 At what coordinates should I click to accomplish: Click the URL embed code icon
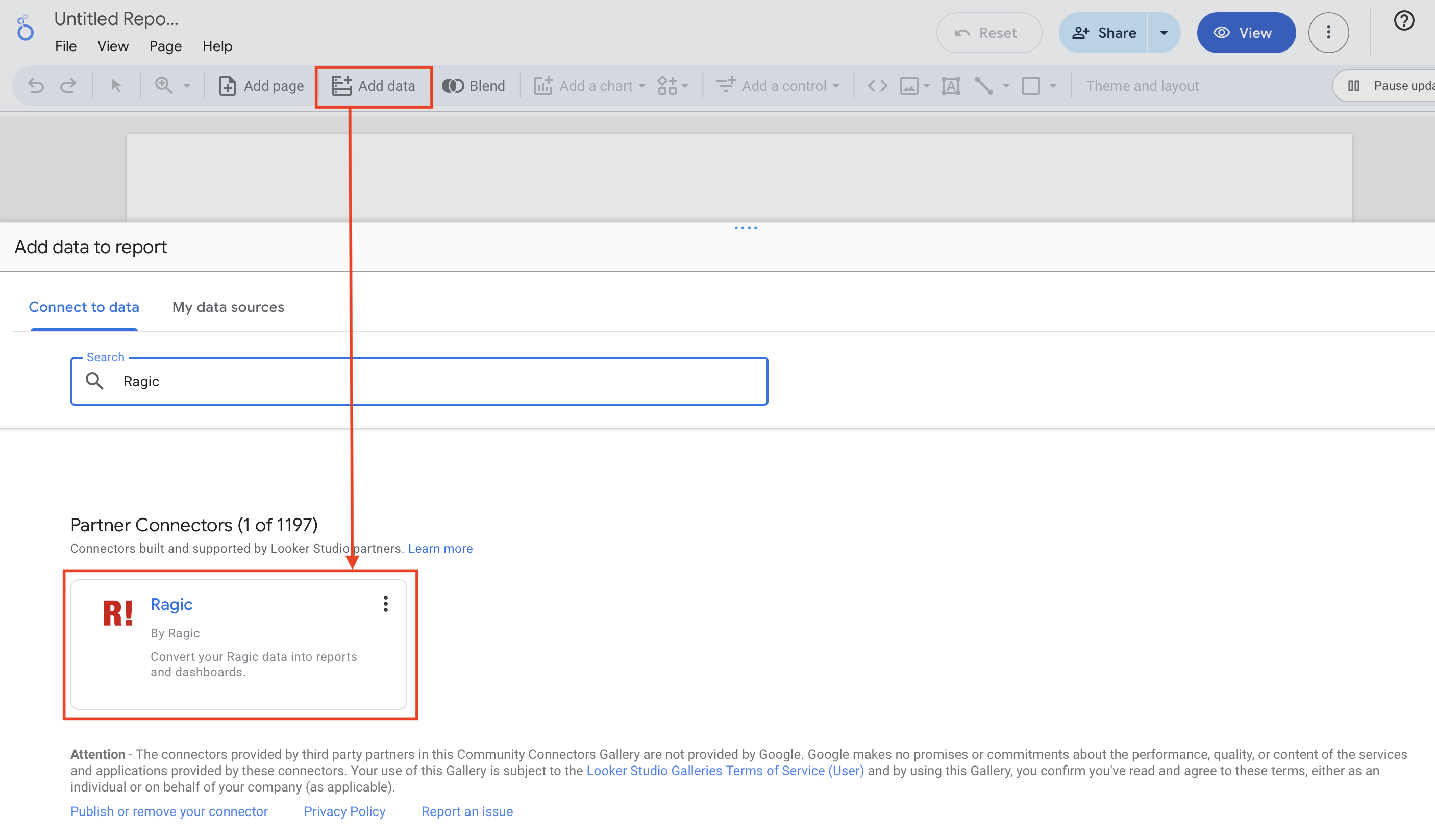tap(878, 86)
